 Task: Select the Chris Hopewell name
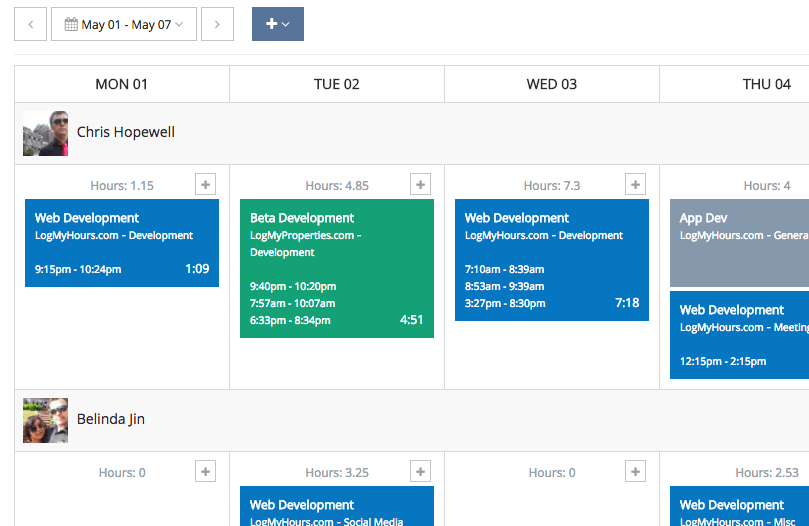click(x=126, y=132)
